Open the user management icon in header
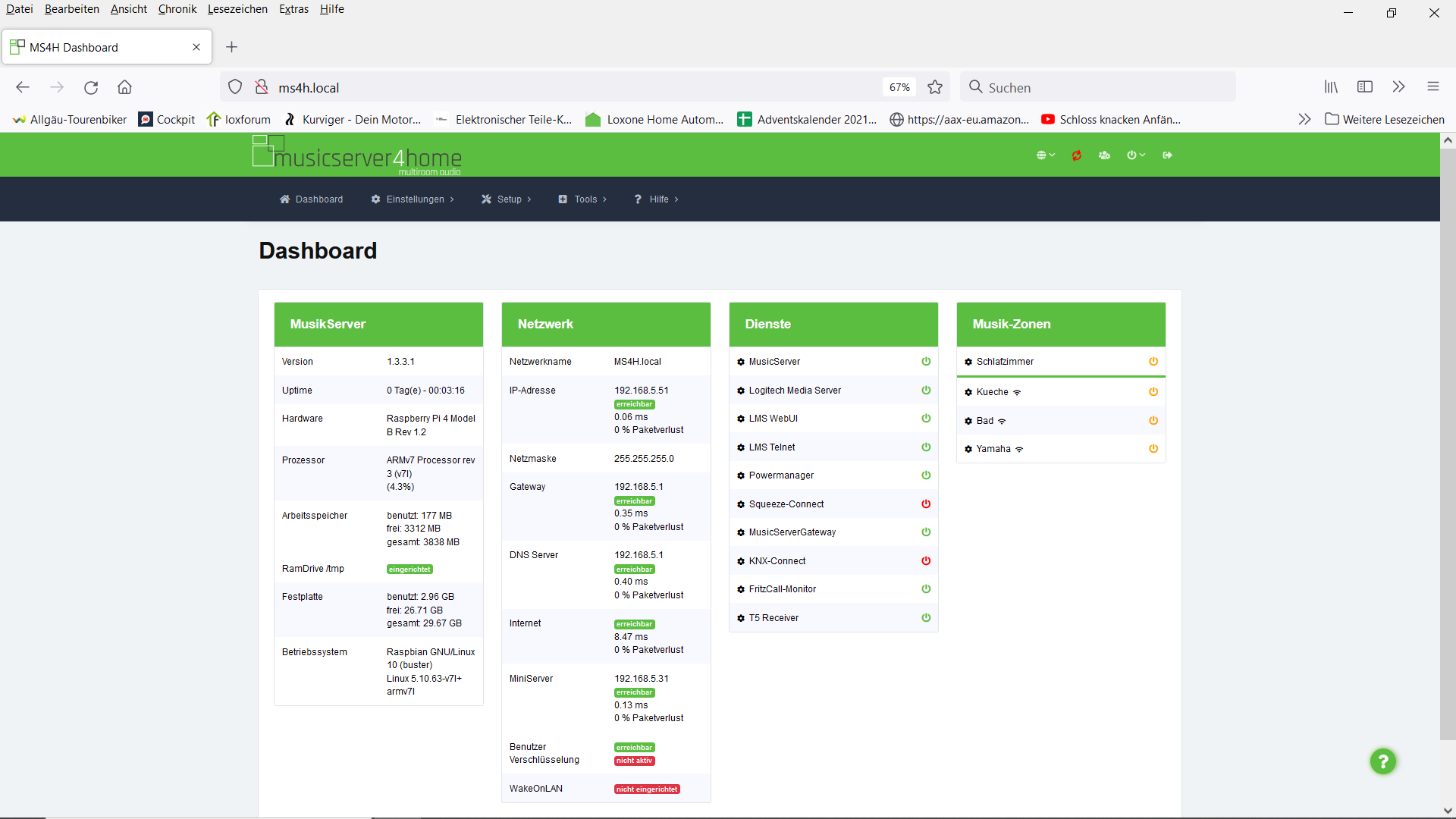This screenshot has width=1456, height=819. click(x=1104, y=155)
